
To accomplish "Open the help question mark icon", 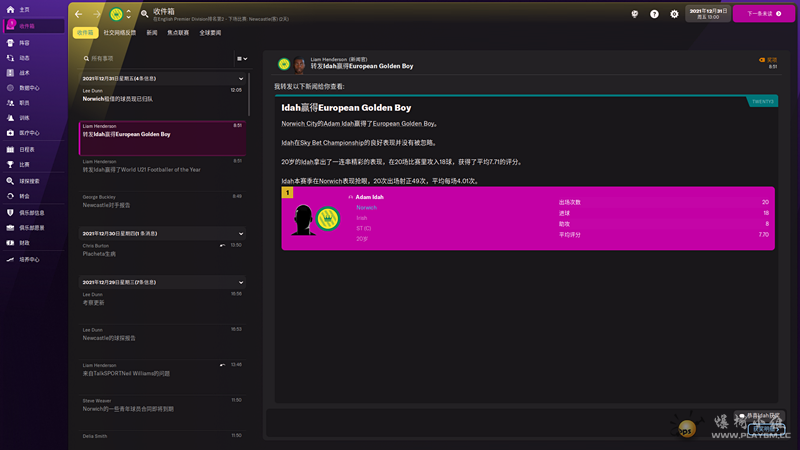I will pyautogui.click(x=654, y=14).
